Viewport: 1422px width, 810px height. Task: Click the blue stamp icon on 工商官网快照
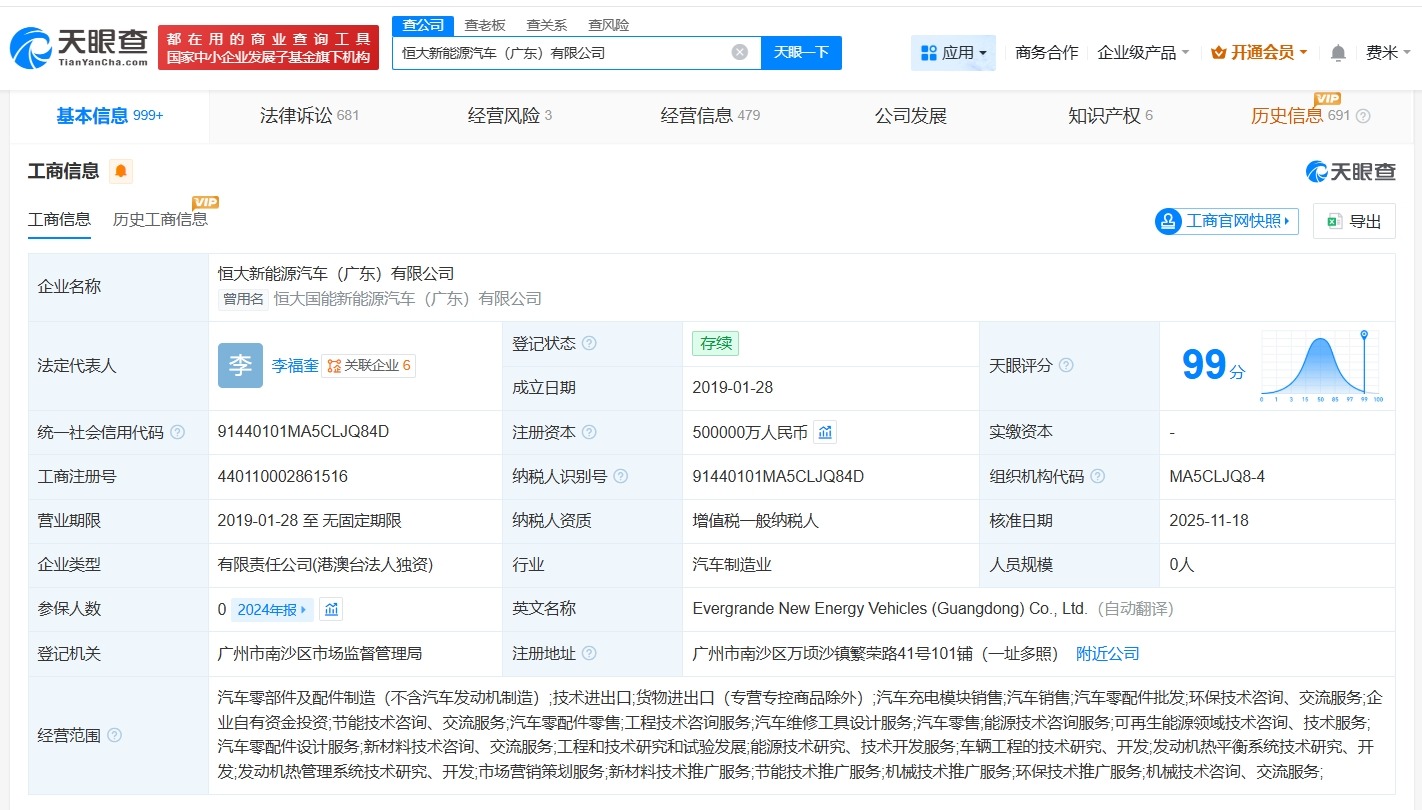(x=1167, y=221)
